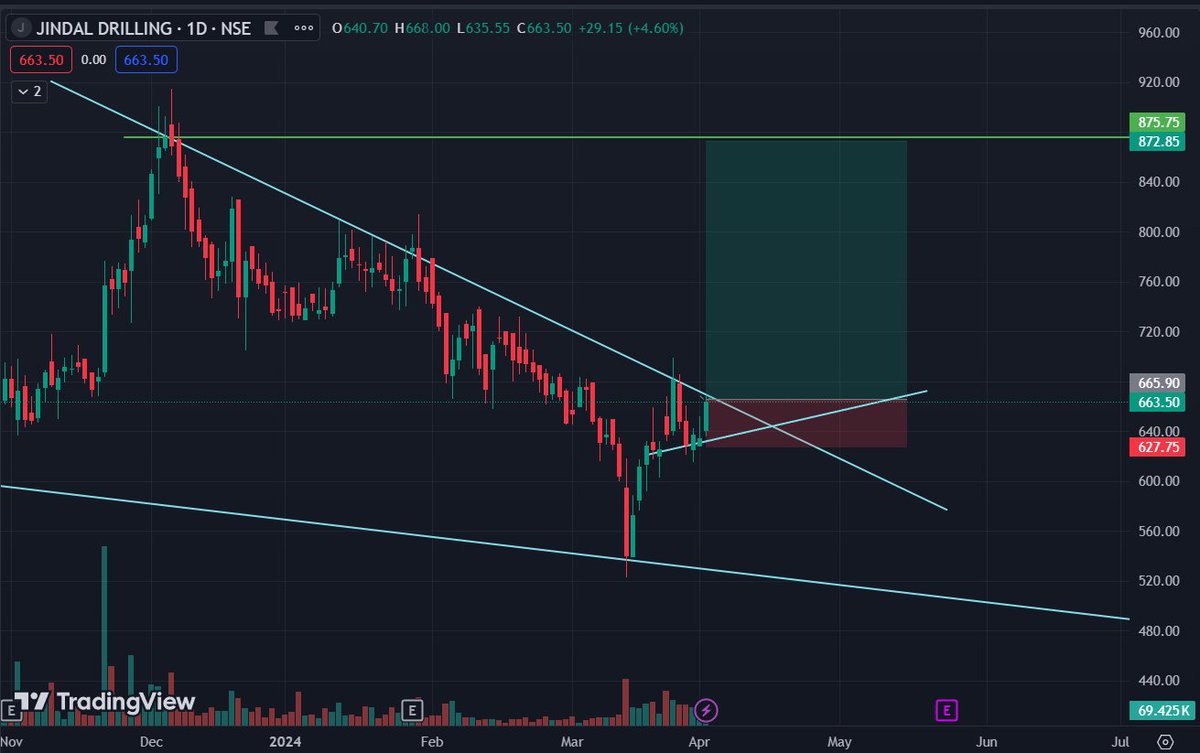The width and height of the screenshot is (1200, 753).
Task: Click the 800.00 price scale label
Action: [x=1160, y=232]
